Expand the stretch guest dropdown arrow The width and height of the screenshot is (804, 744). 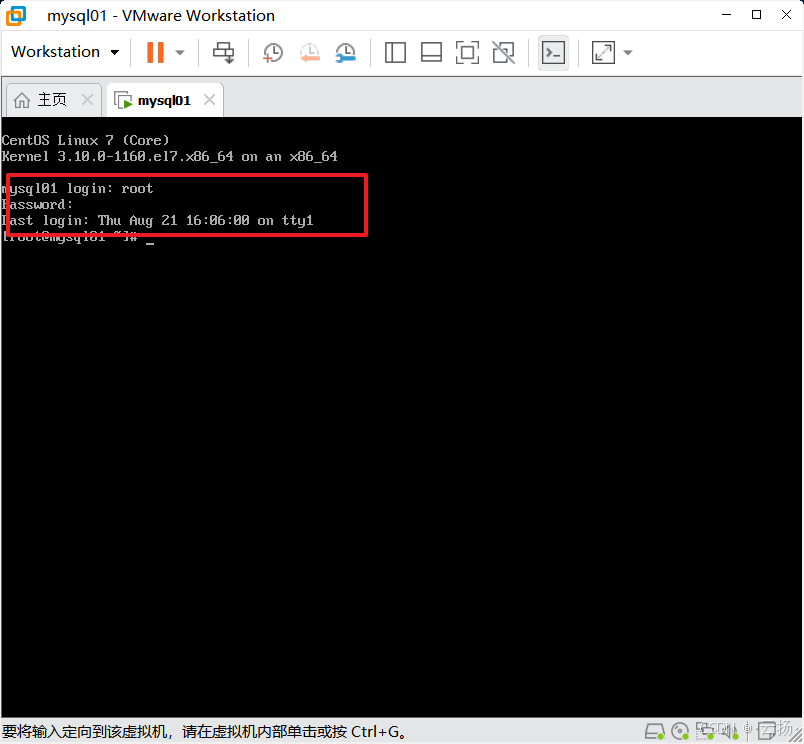click(628, 52)
